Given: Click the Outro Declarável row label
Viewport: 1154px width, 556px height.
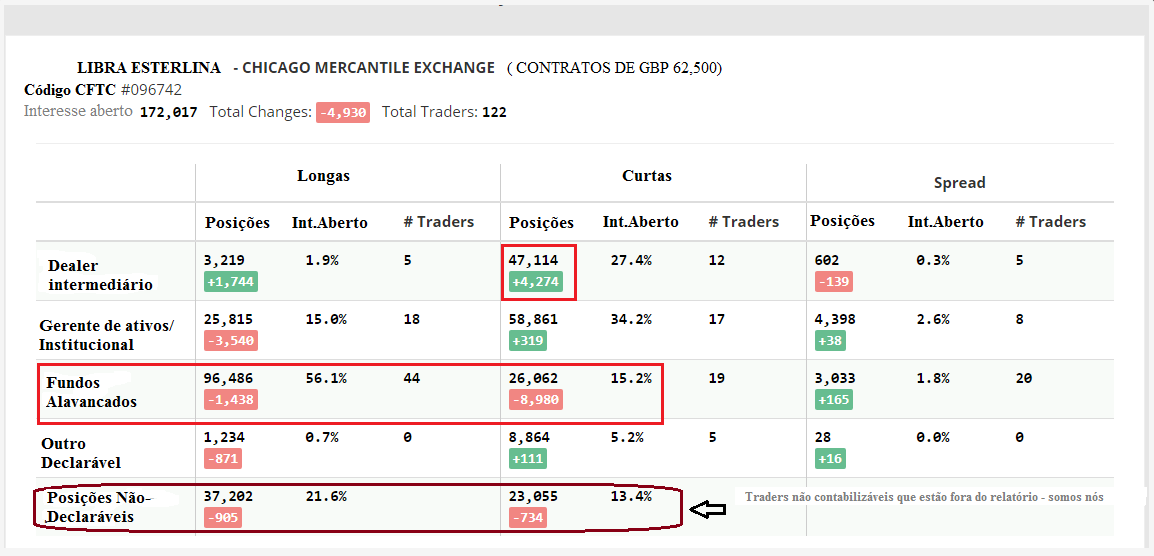Looking at the screenshot, I should (x=81, y=453).
